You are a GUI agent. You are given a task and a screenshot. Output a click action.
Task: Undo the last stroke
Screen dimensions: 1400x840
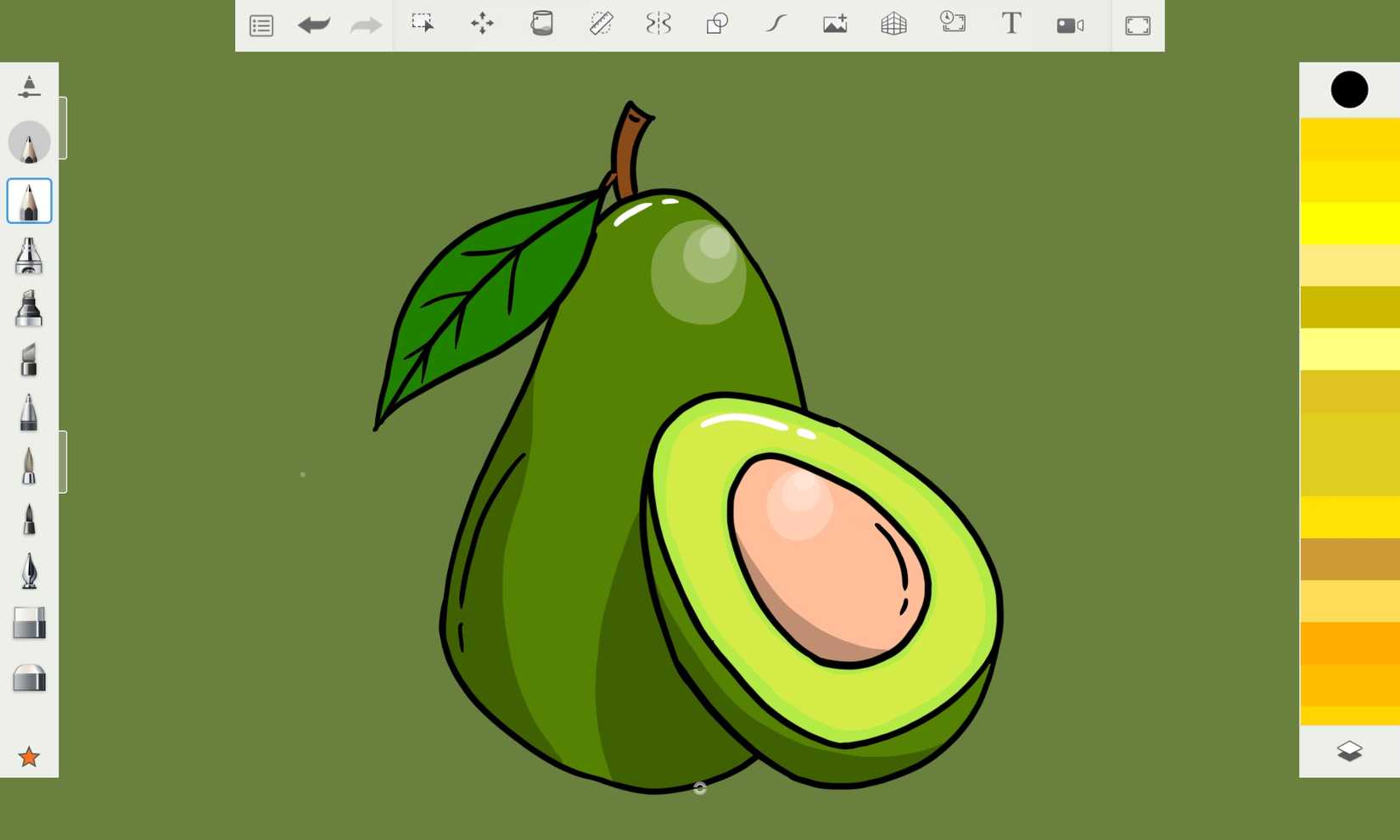coord(313,25)
